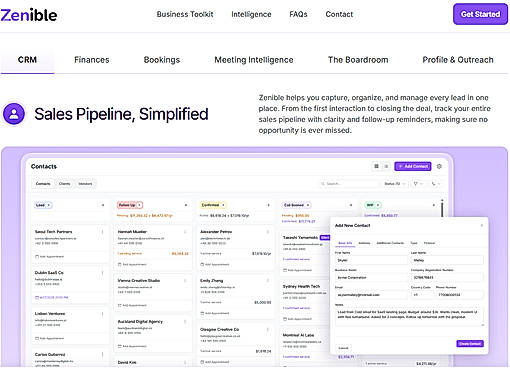Add appointment for Emily Zhang
510x368 pixels.
click(215, 313)
